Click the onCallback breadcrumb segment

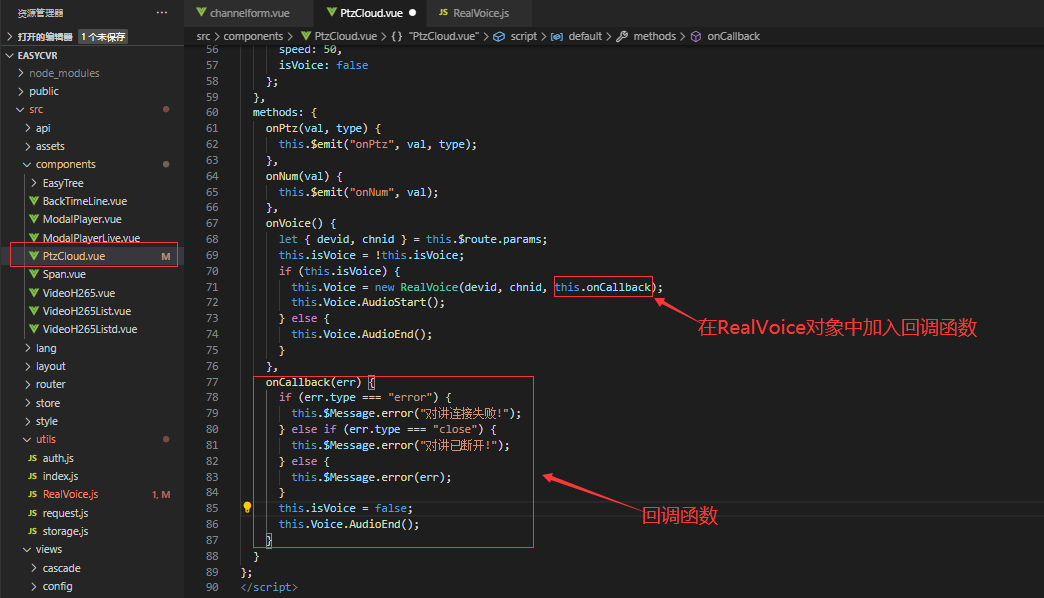[x=733, y=37]
